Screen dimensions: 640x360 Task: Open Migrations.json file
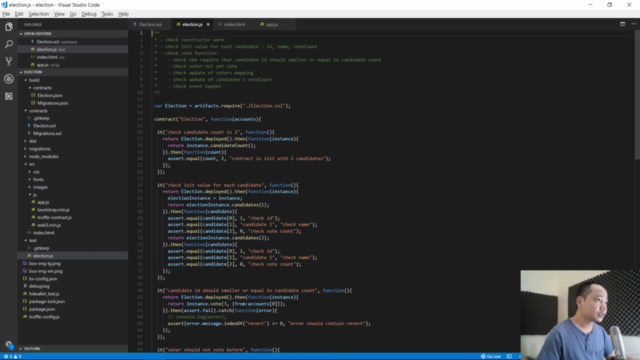point(73,103)
